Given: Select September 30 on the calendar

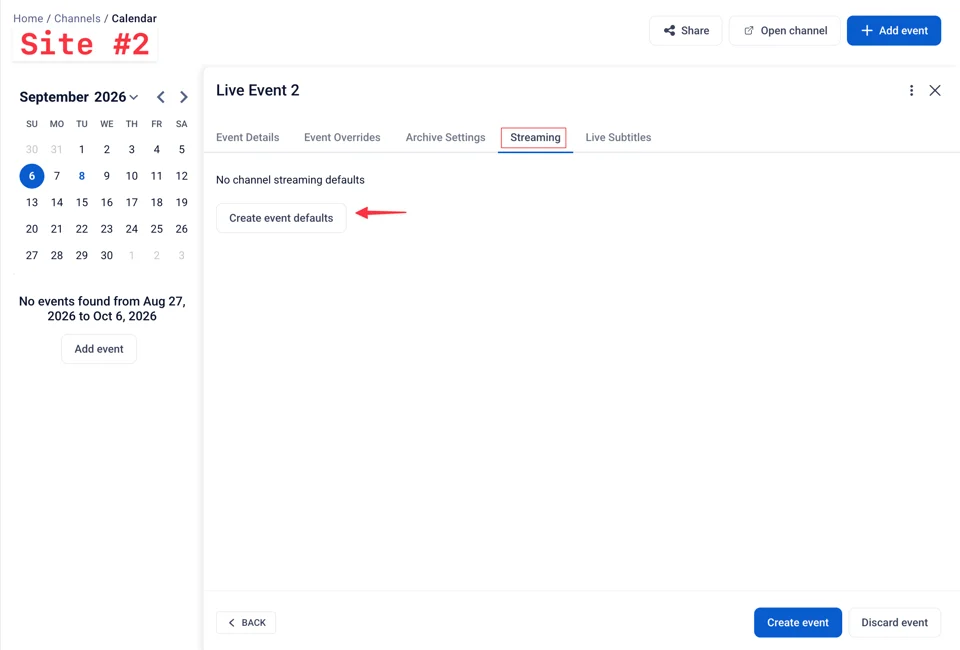Looking at the screenshot, I should tap(107, 256).
